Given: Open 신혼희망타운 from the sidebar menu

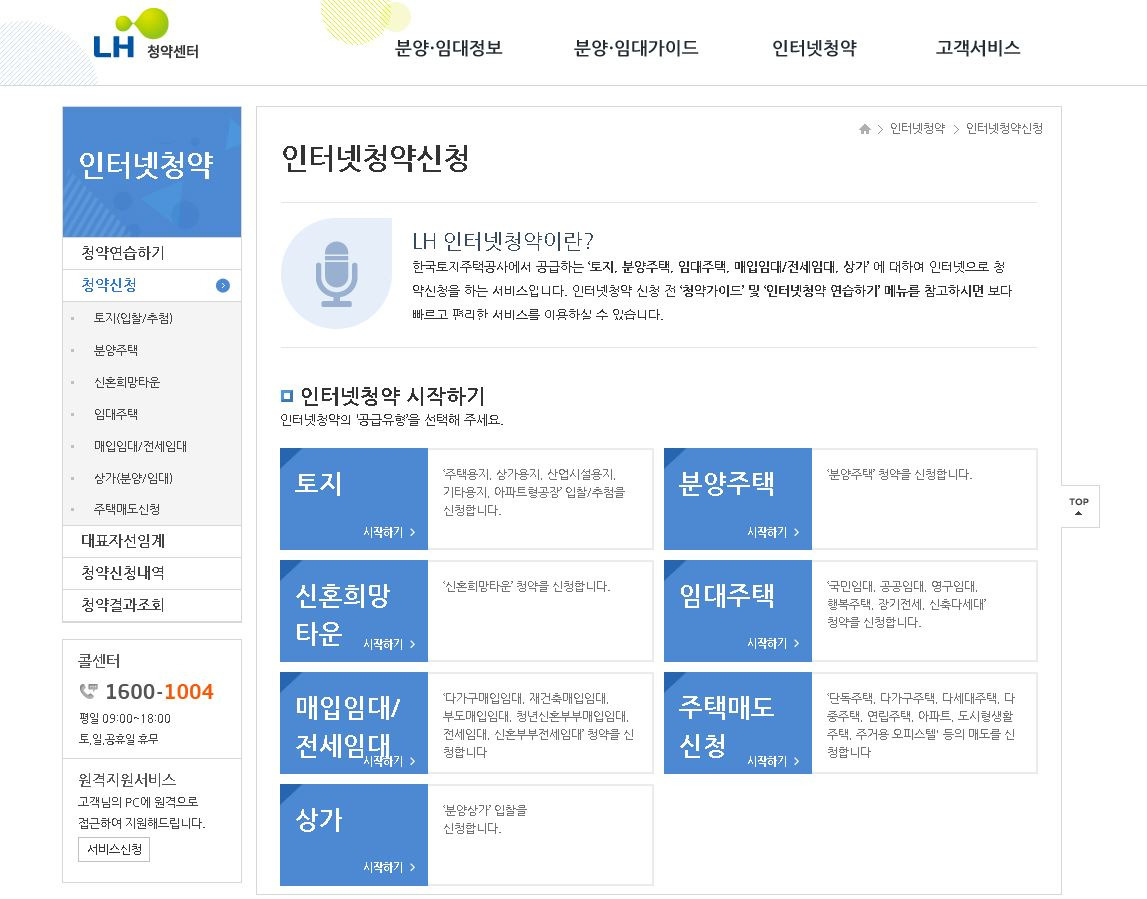Looking at the screenshot, I should (x=130, y=381).
